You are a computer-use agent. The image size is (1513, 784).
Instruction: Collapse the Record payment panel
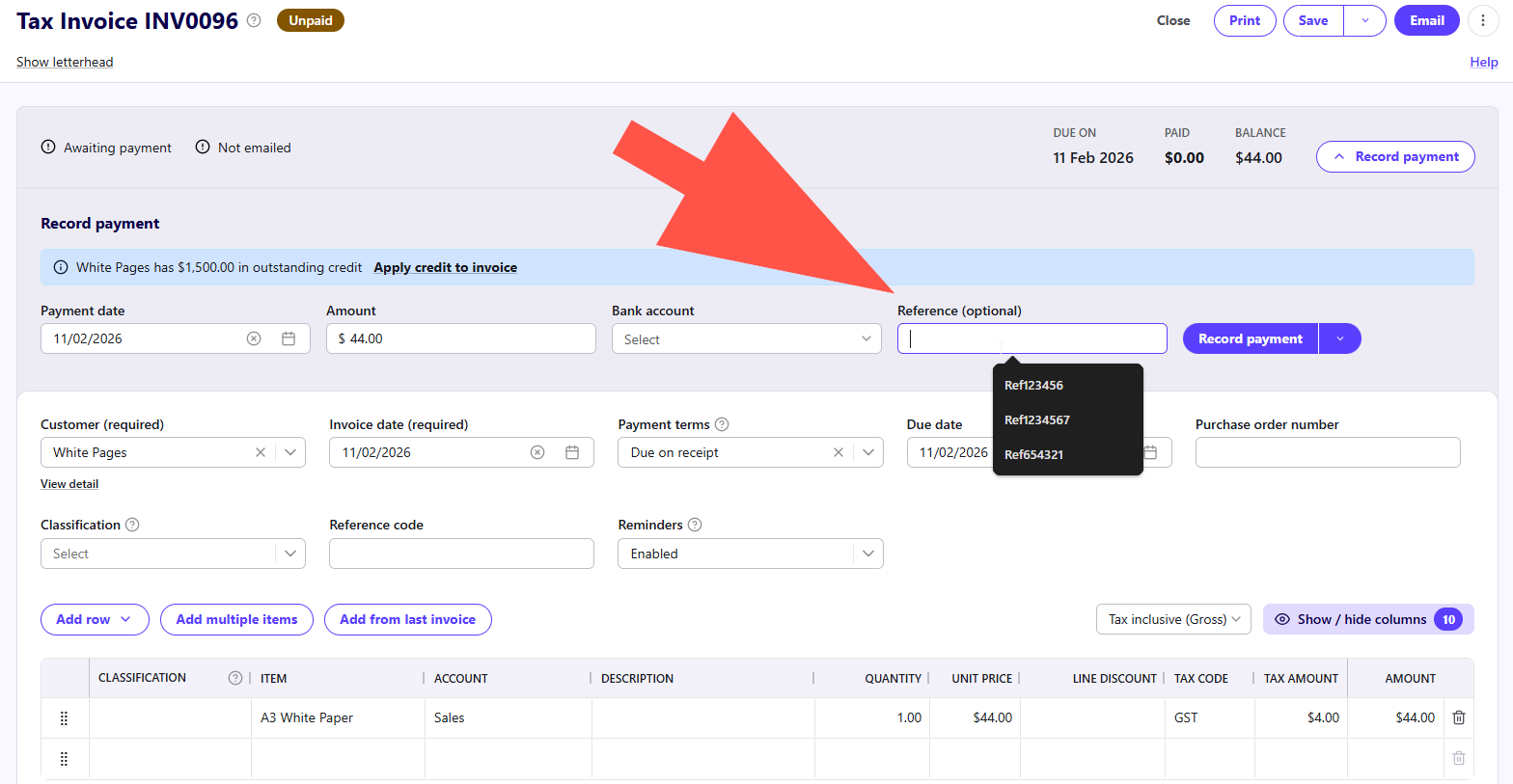[1395, 157]
